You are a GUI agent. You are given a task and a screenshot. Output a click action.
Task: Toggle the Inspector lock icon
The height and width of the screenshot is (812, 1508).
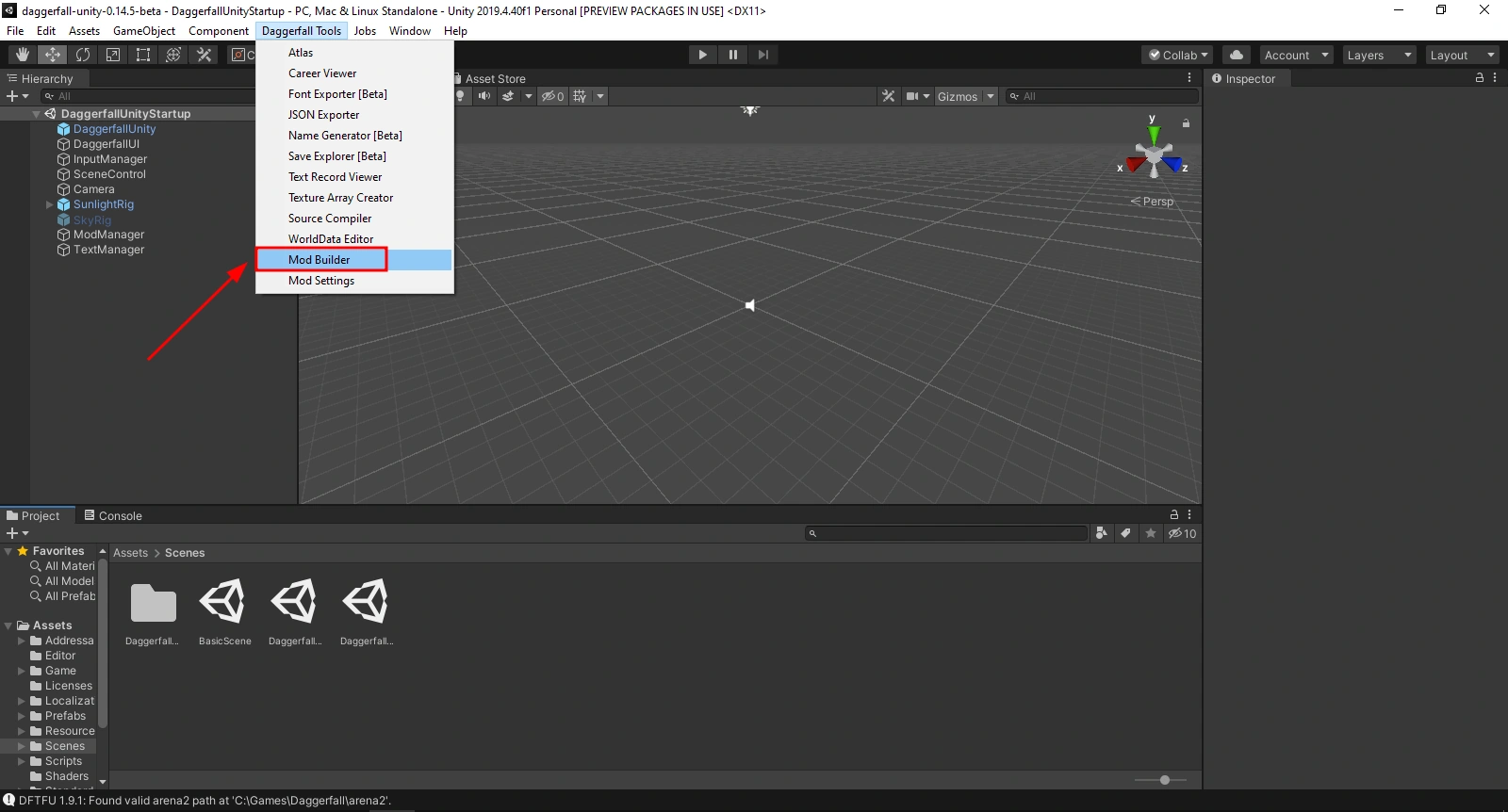pyautogui.click(x=1480, y=78)
